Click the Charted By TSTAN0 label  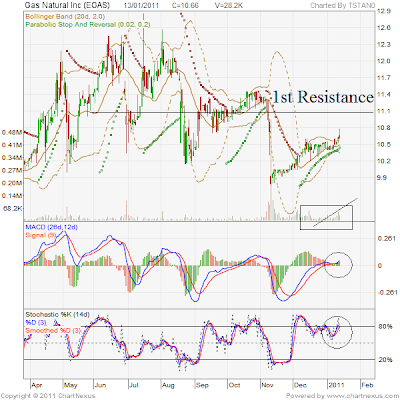tap(343, 5)
